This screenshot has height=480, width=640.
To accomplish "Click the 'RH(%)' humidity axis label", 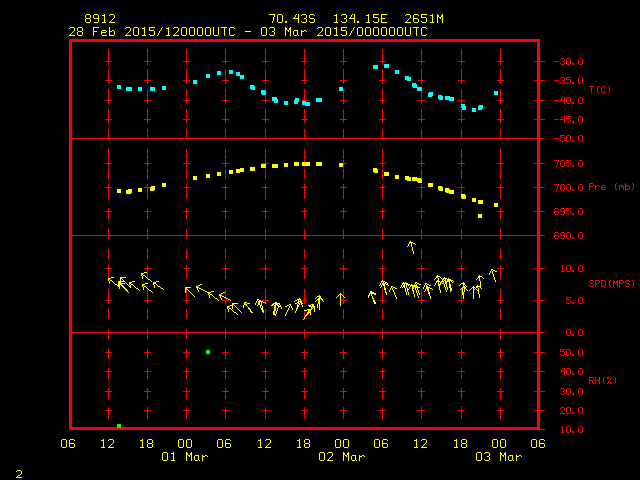I will click(x=602, y=380).
